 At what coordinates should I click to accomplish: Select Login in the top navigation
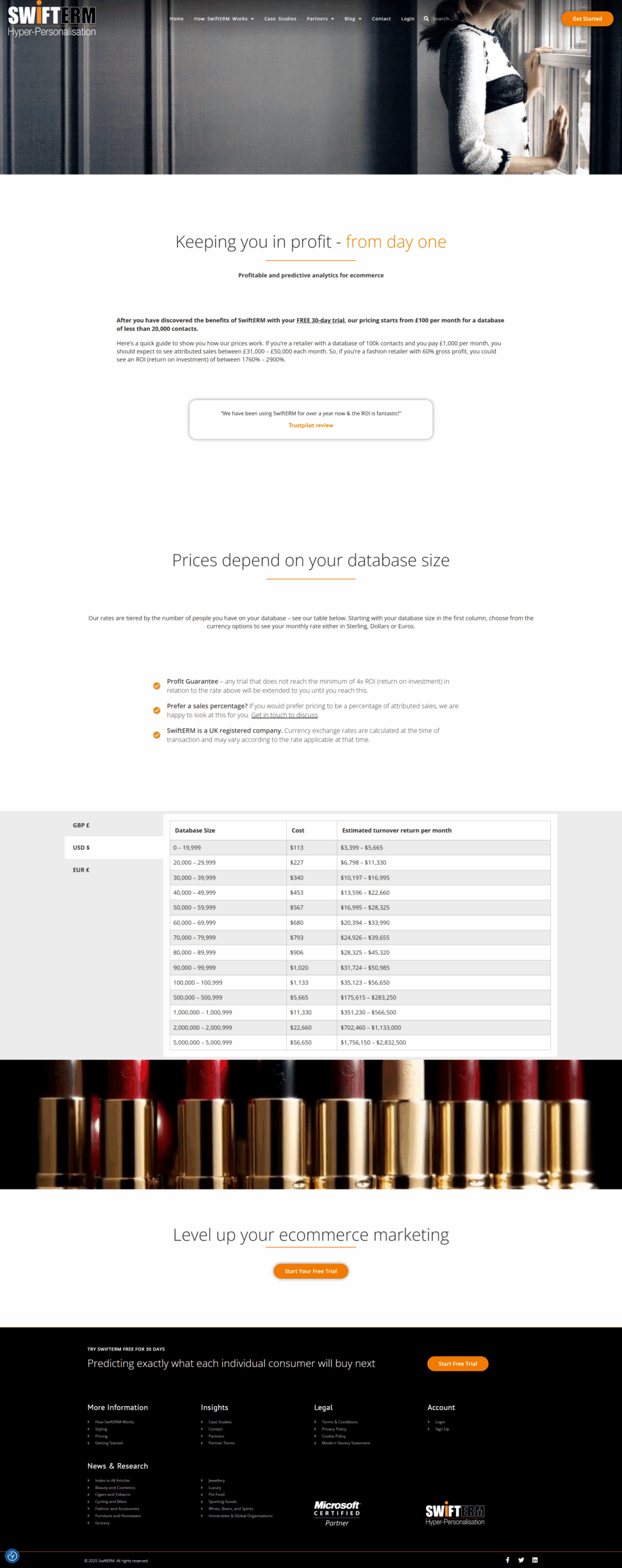(x=408, y=19)
